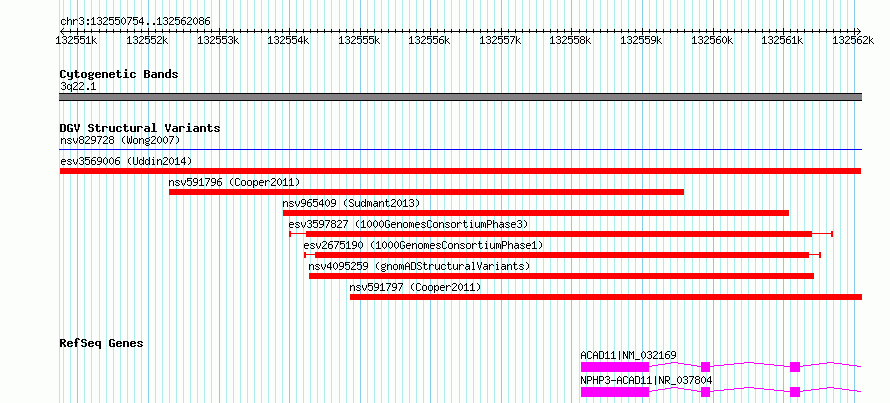The height and width of the screenshot is (403, 890).
Task: Click the 132552k ruler tick label
Action: pos(146,40)
